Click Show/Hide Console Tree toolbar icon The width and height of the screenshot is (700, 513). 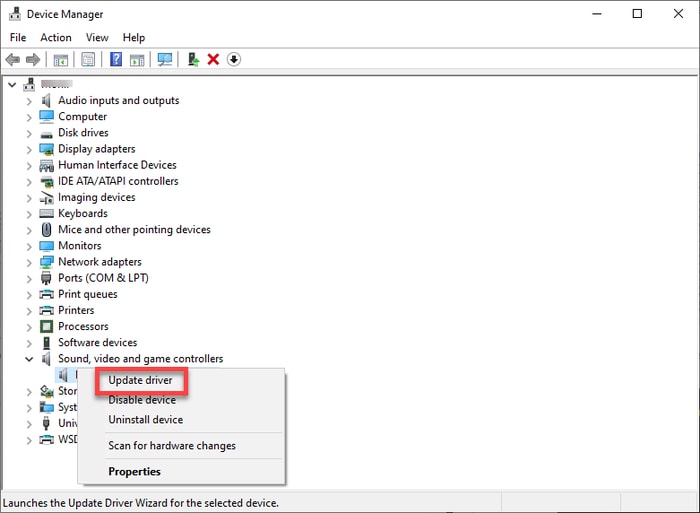tap(61, 59)
